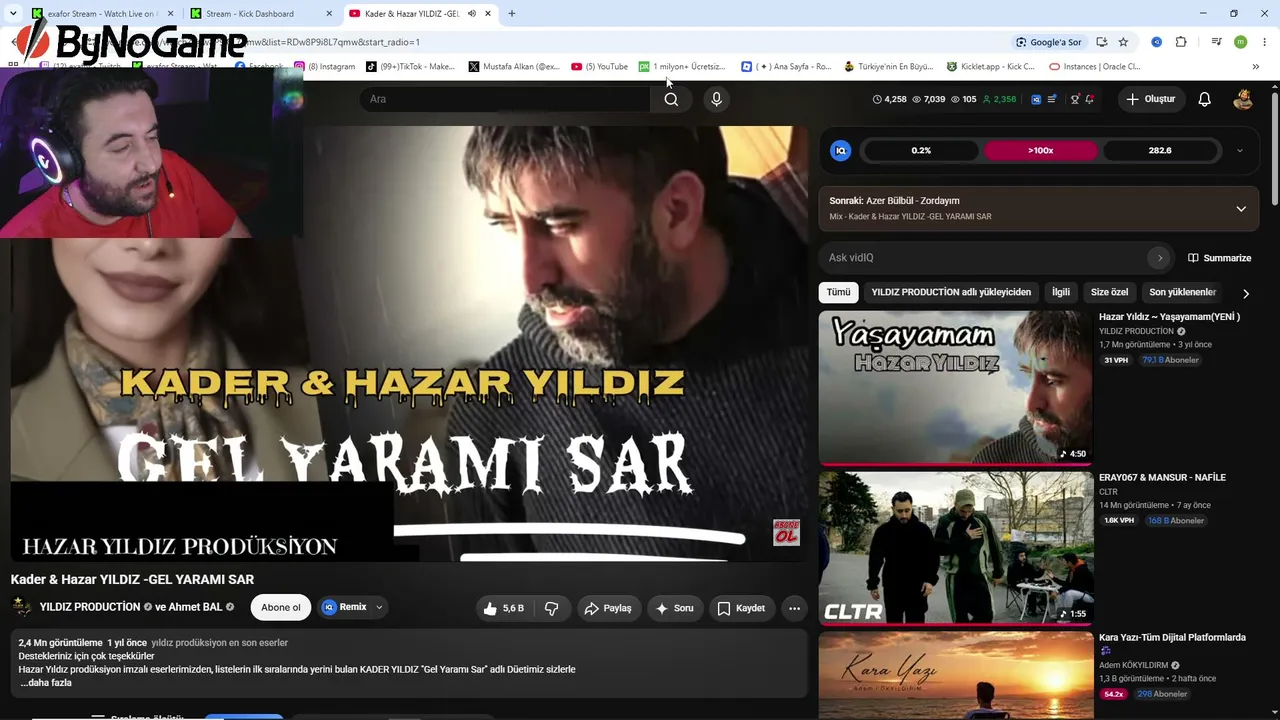
Task: Click the >100x vidIQ score pill
Action: click(x=1041, y=150)
